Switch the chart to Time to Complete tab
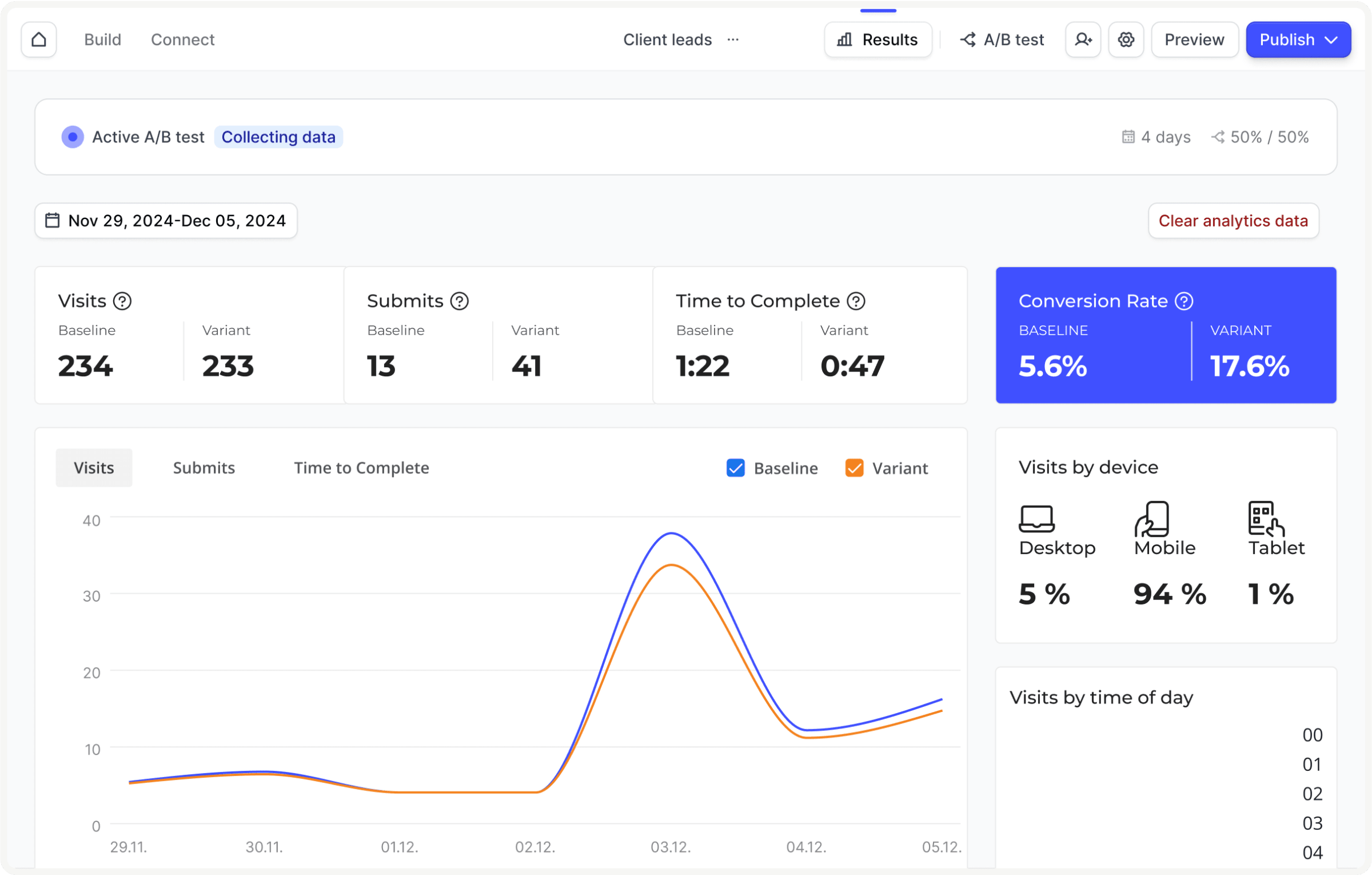 [361, 468]
